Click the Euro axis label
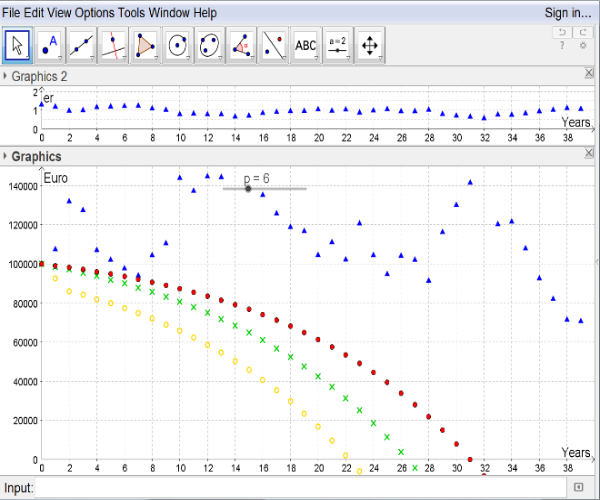600x500 pixels. click(x=56, y=178)
